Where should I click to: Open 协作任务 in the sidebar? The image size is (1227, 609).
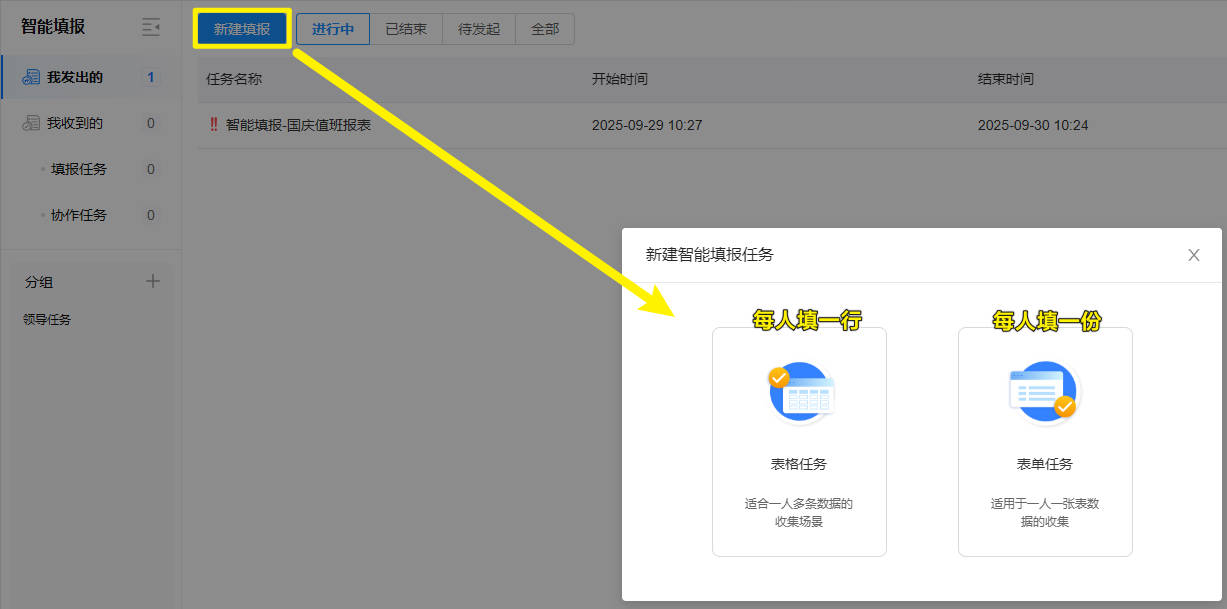[79, 215]
